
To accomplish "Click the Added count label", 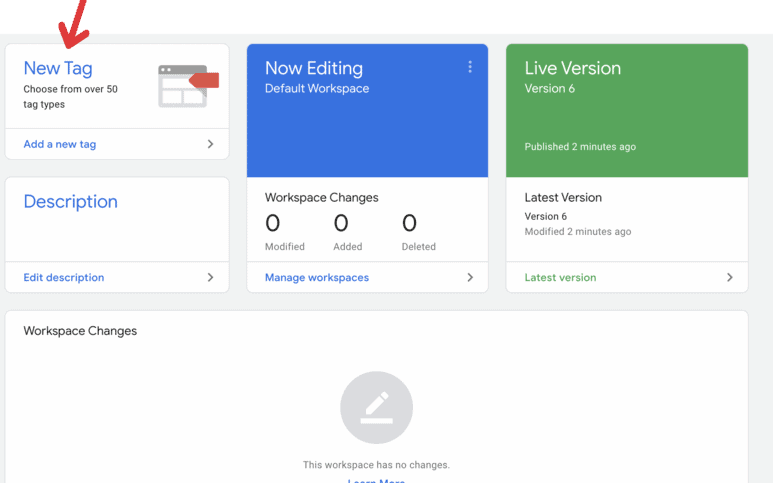I will click(348, 246).
